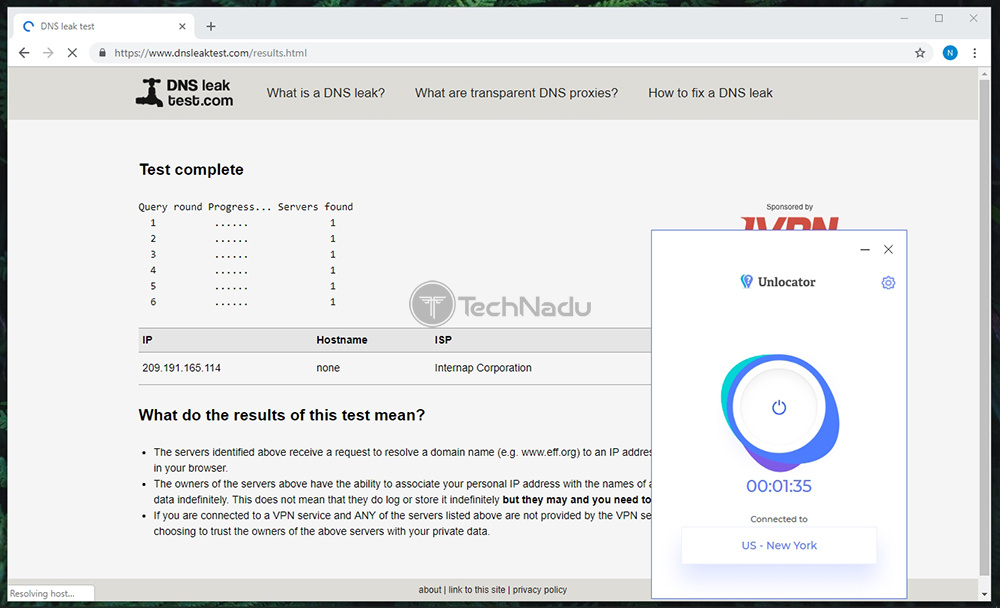Close the Unlocator window

point(888,249)
